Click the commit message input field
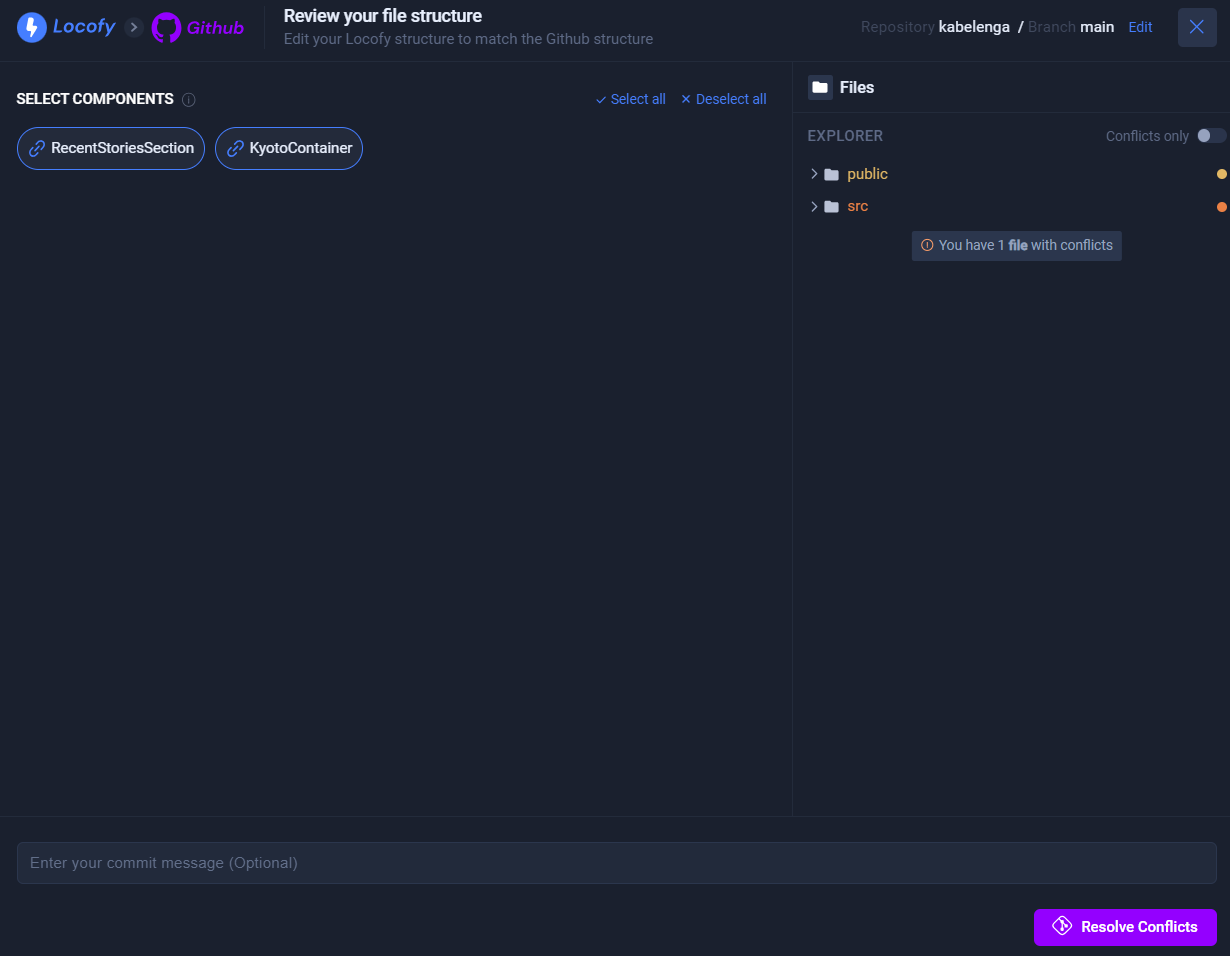This screenshot has height=956, width=1230. 615,862
